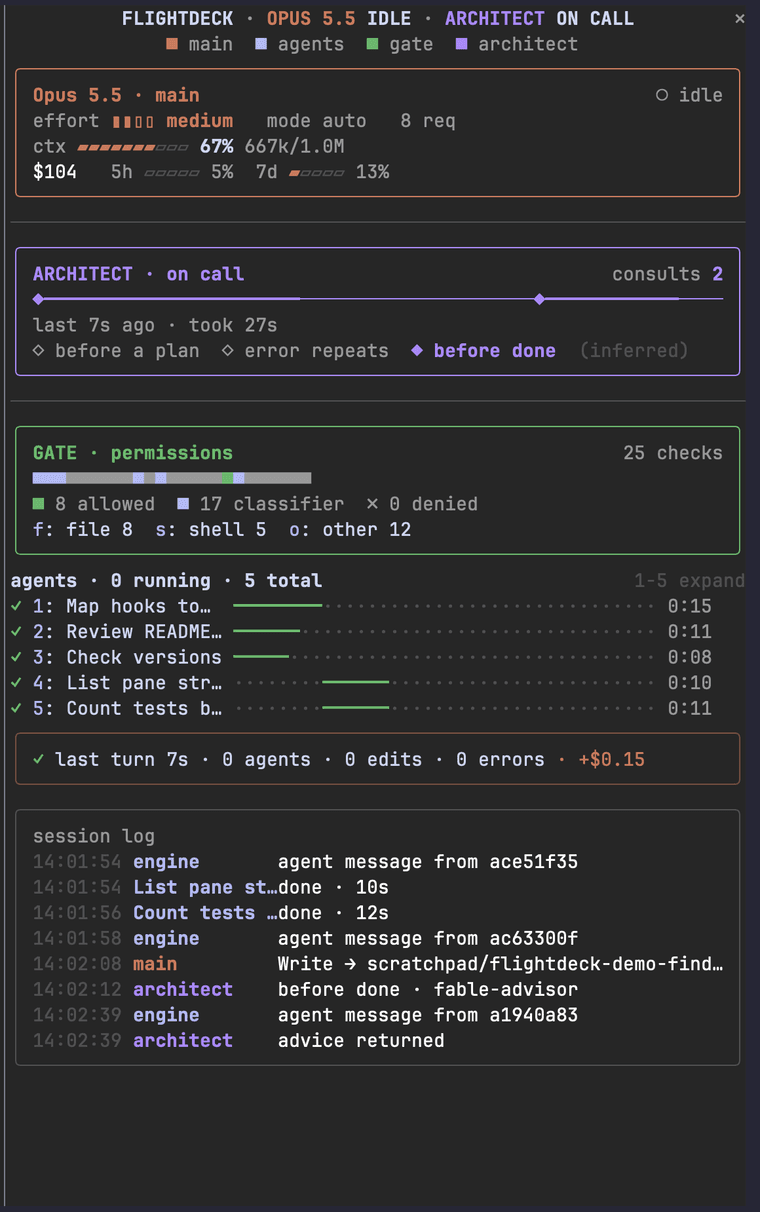Click the "consults 2" counter
The height and width of the screenshot is (1212, 760).
(667, 274)
